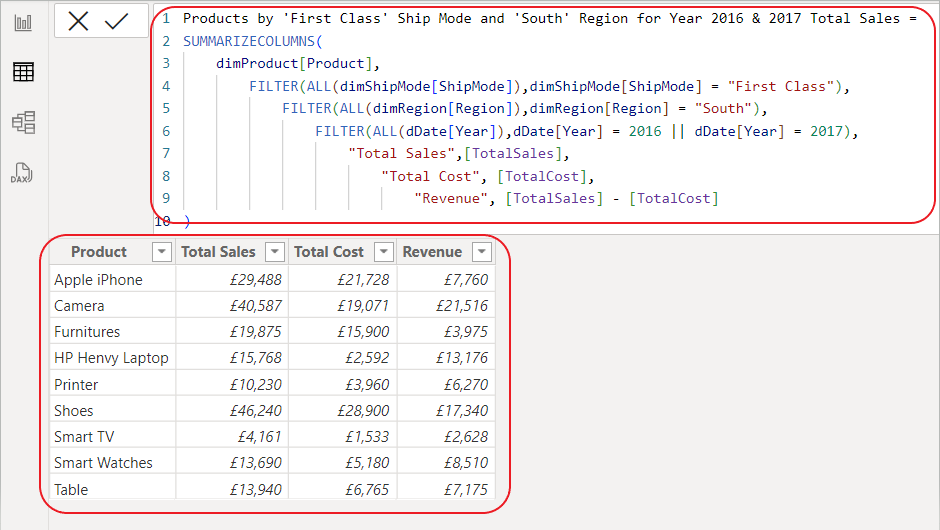Commit the formula with the checkmark
Image resolution: width=940 pixels, height=530 pixels.
116,22
